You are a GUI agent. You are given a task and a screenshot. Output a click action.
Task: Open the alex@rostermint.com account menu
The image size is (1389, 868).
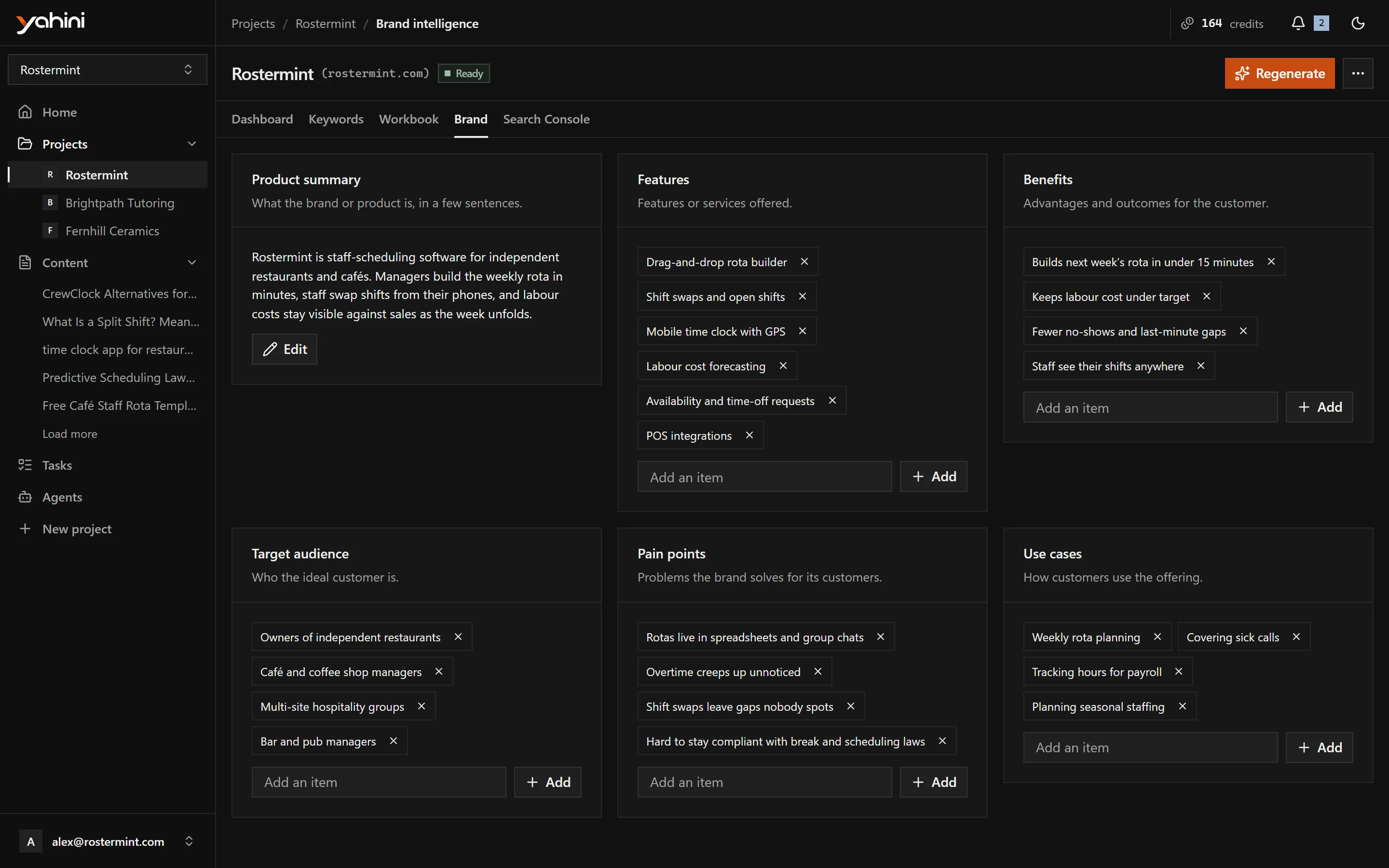tap(108, 841)
